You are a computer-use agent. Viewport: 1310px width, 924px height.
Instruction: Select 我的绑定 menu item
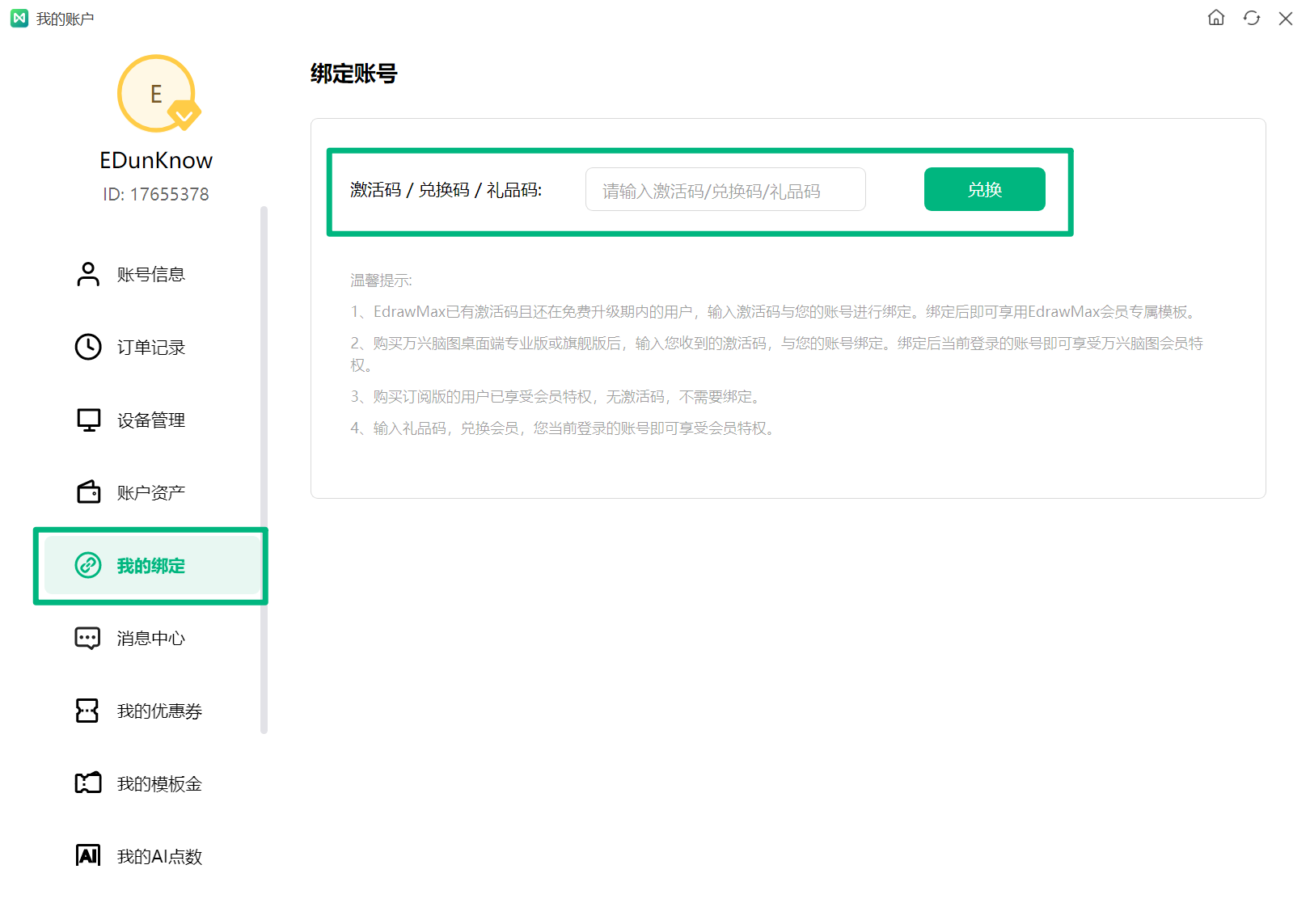point(152,565)
